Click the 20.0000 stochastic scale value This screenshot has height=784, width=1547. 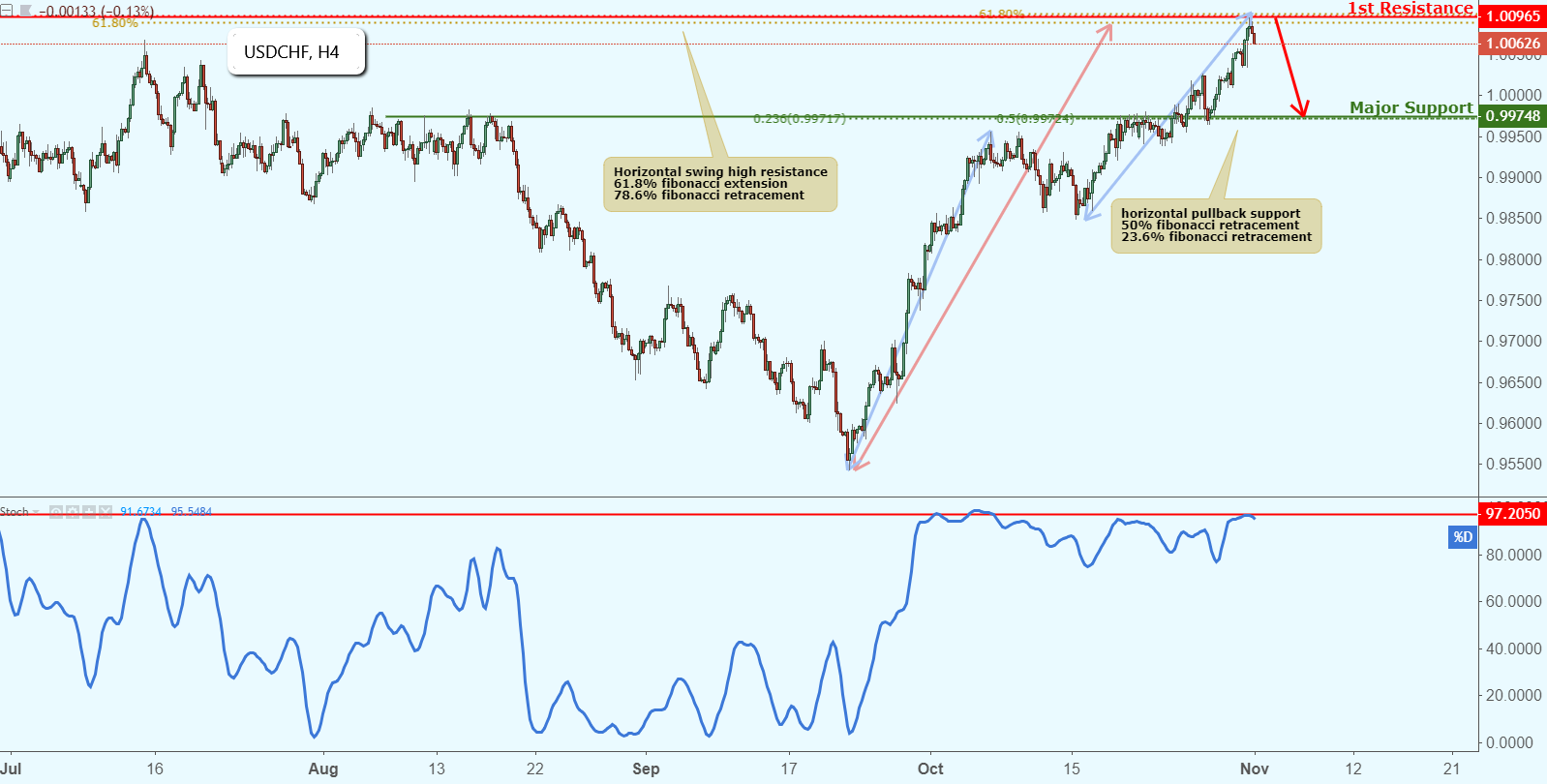[1514, 695]
